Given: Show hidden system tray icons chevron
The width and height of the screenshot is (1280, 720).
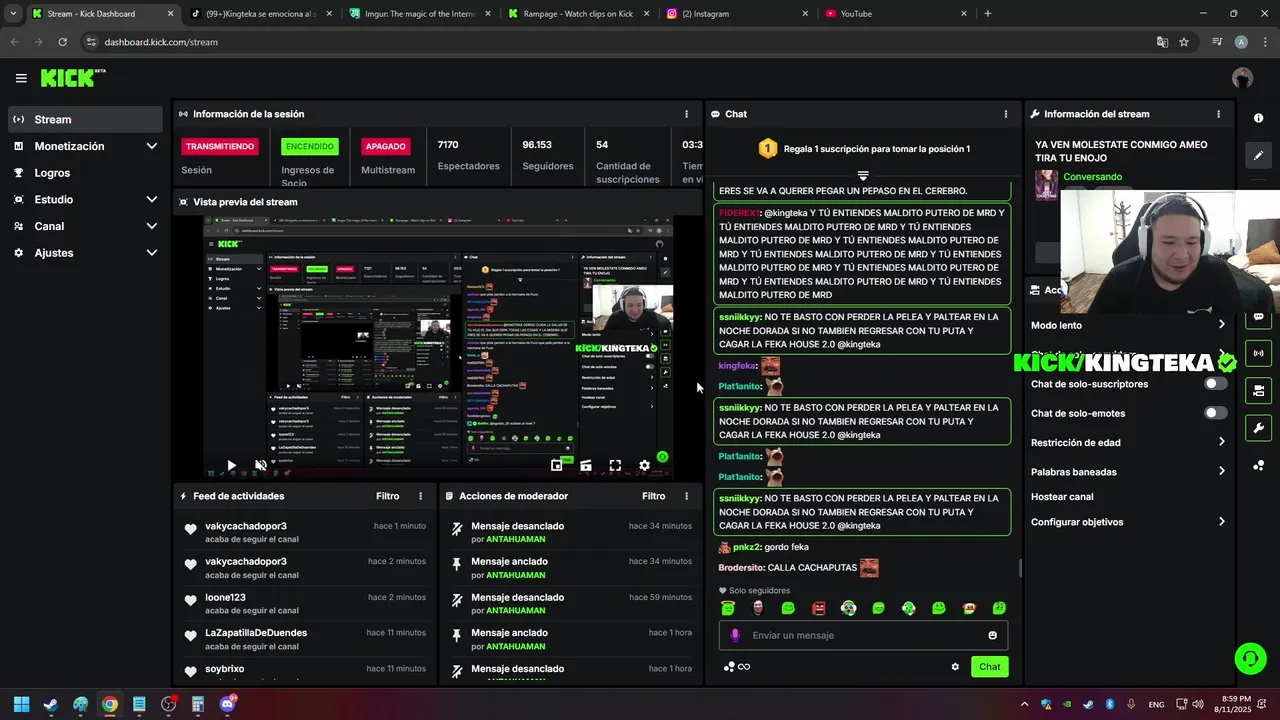Looking at the screenshot, I should [1023, 704].
